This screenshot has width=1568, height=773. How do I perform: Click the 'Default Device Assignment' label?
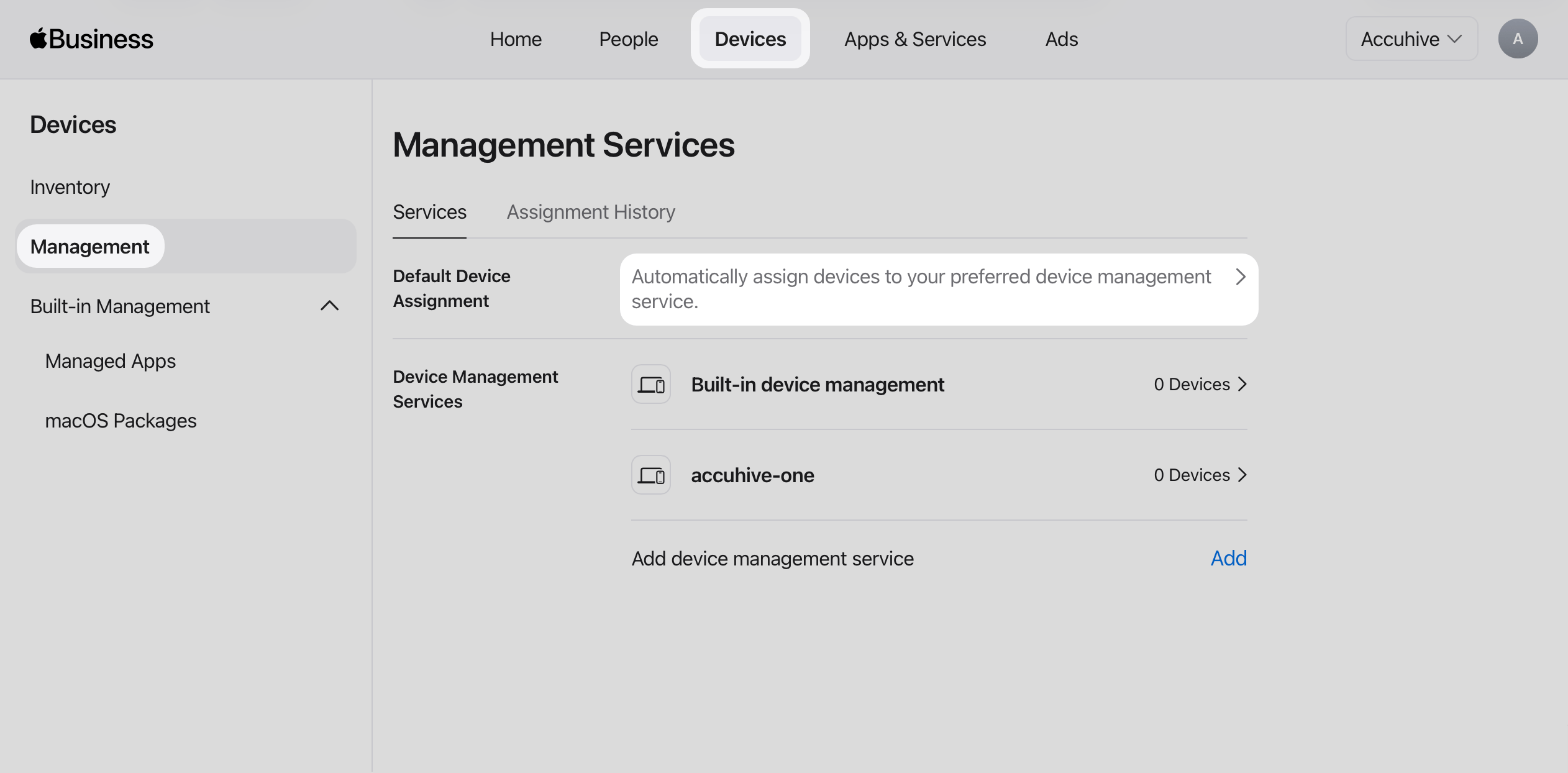[452, 288]
